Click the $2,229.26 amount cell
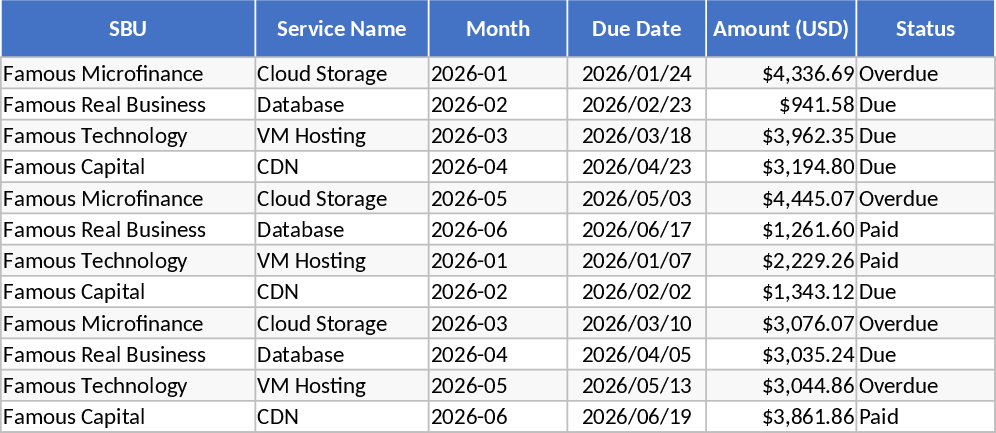 coord(781,261)
